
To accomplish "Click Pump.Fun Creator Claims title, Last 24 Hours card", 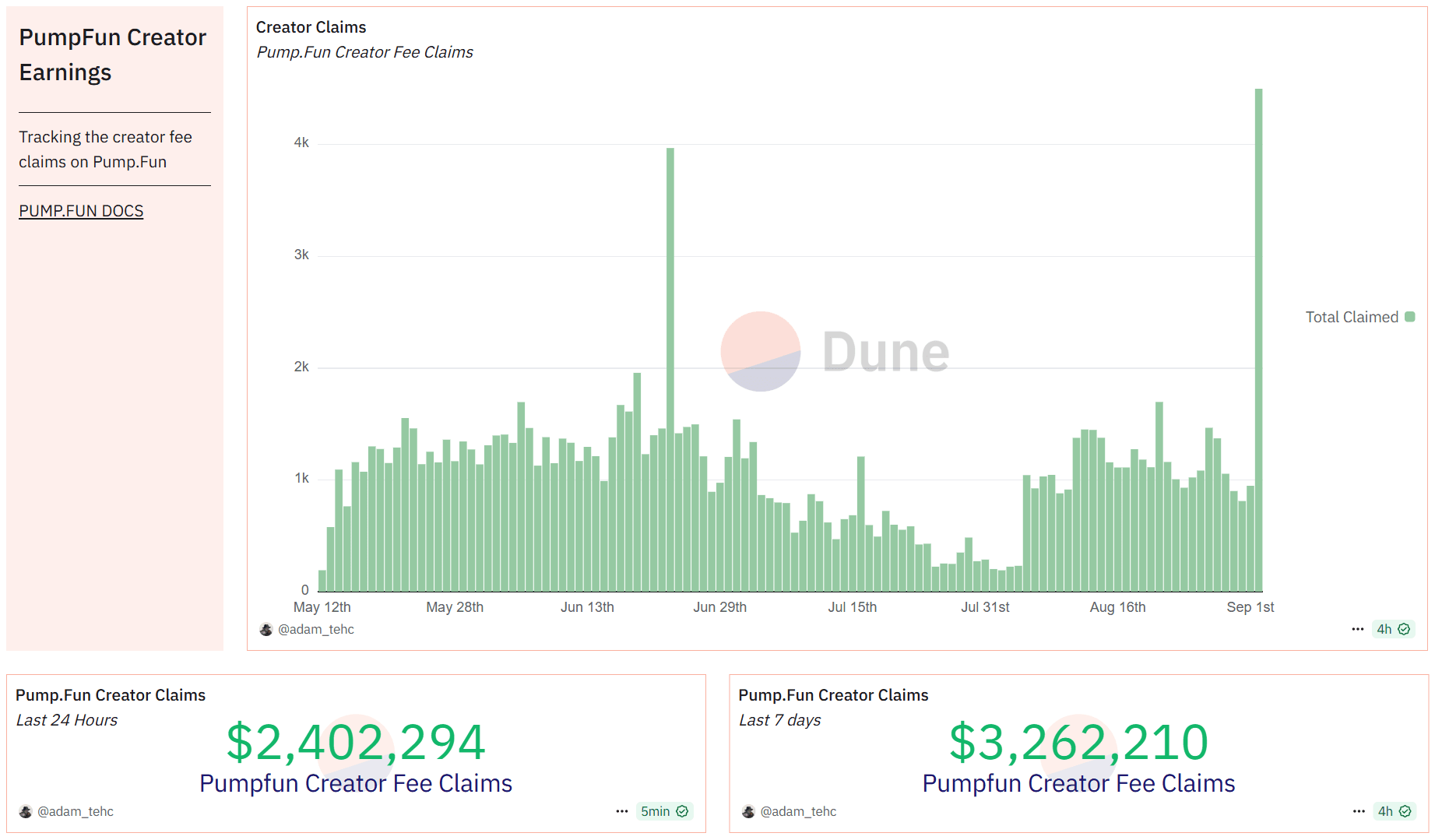I will [x=111, y=695].
